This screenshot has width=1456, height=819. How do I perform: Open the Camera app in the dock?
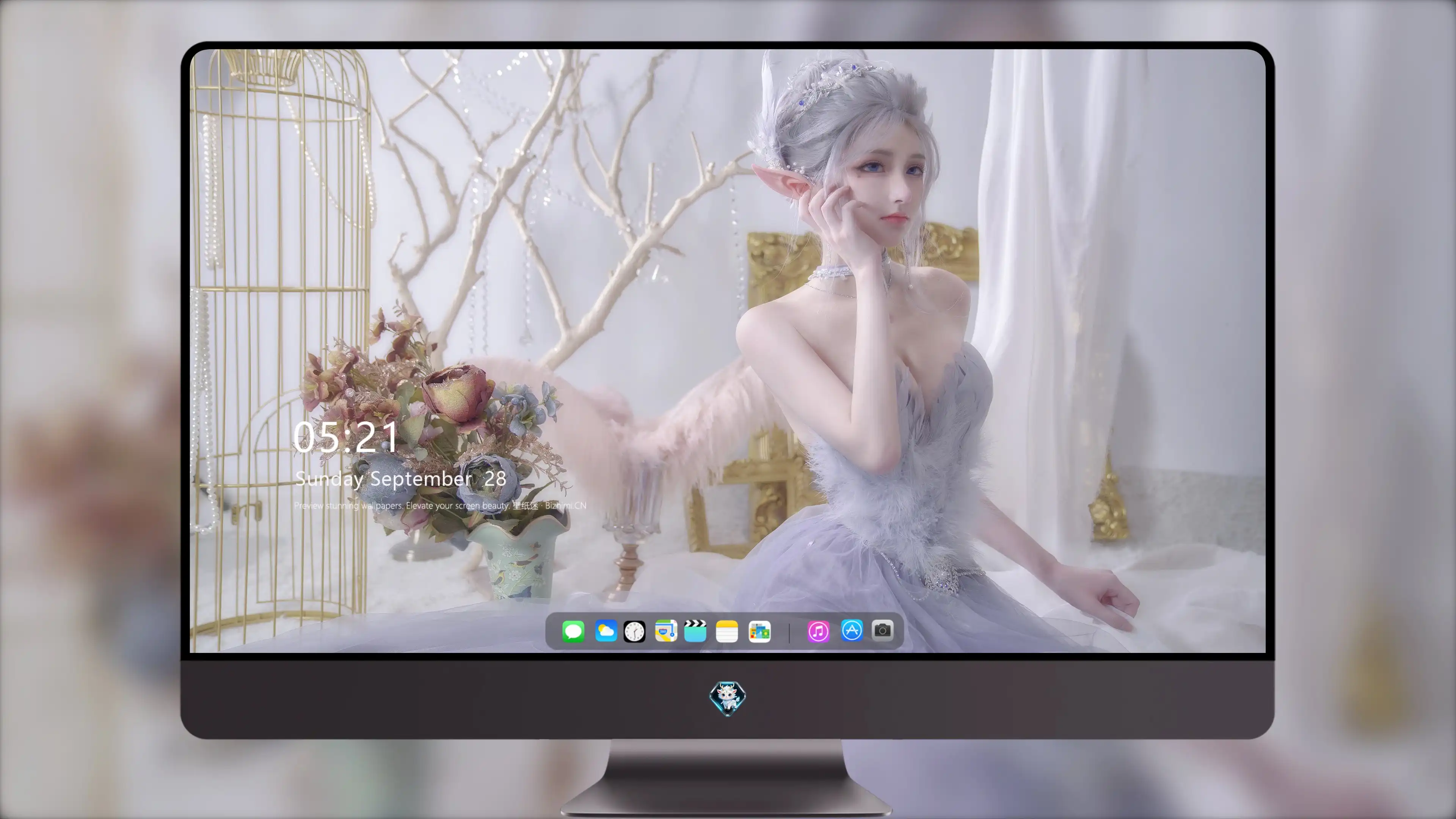[x=882, y=630]
